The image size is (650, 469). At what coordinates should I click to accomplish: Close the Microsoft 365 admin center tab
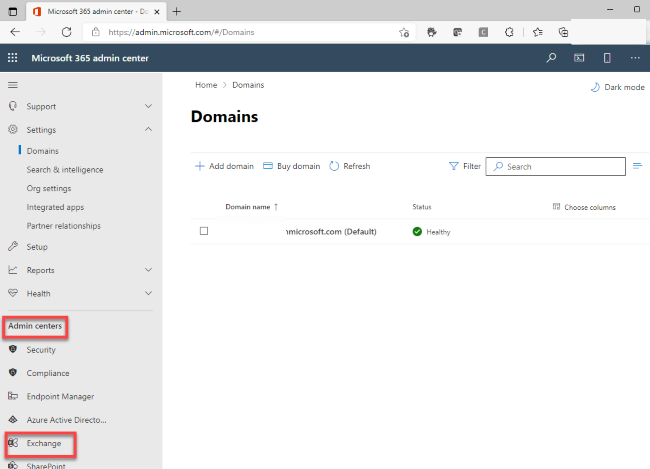pos(157,12)
